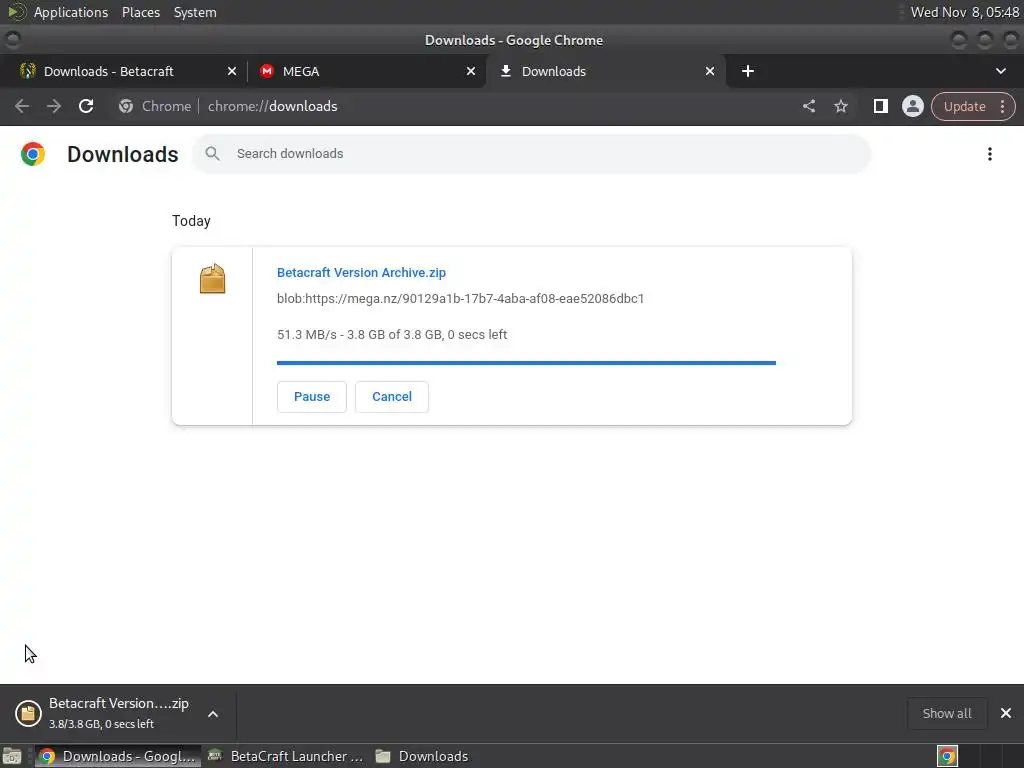The width and height of the screenshot is (1024, 768).
Task: Click the zip package file icon
Action: pyautogui.click(x=212, y=279)
